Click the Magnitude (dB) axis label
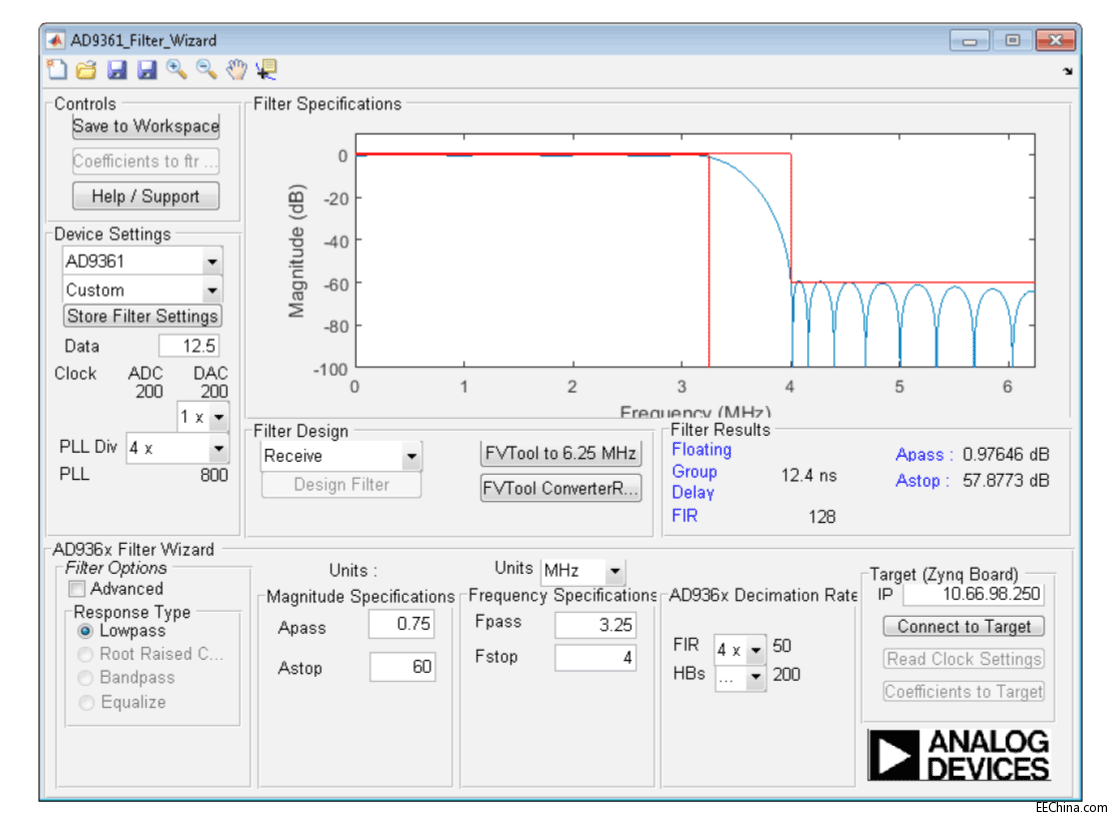1114x821 pixels. coord(296,251)
